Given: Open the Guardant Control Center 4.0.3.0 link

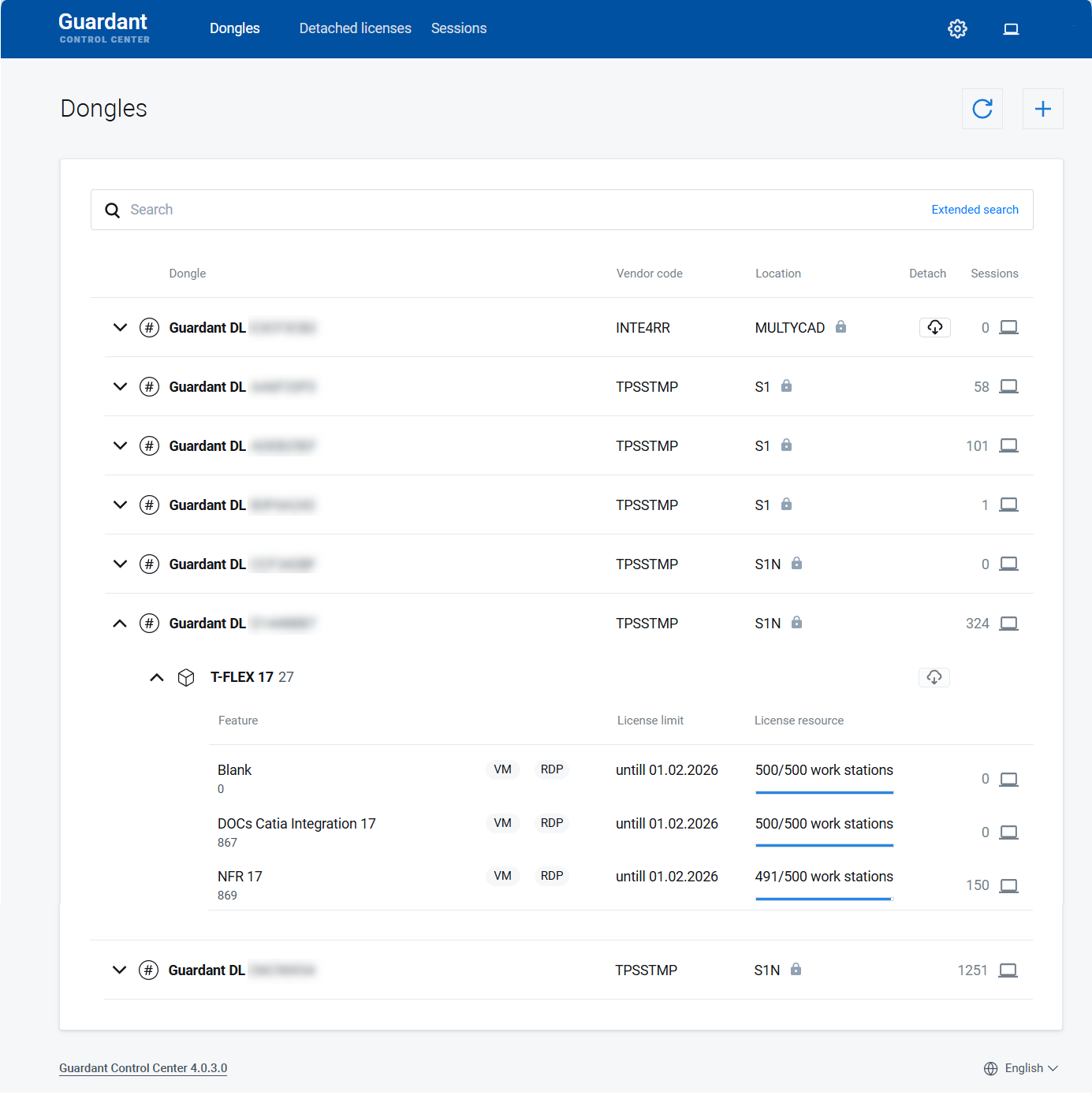Looking at the screenshot, I should pos(143,1069).
